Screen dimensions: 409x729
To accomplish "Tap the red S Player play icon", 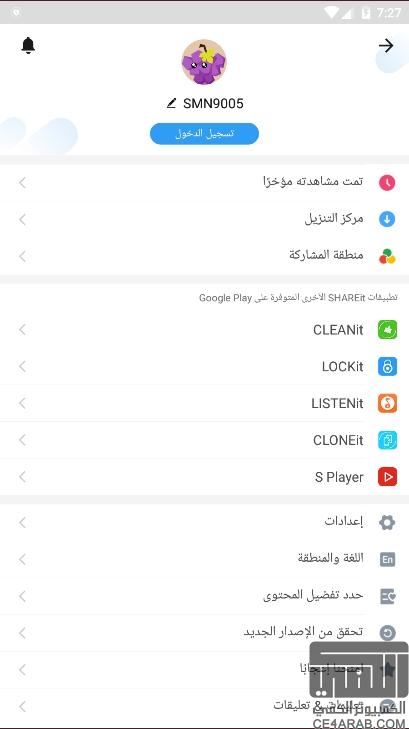I will 387,477.
